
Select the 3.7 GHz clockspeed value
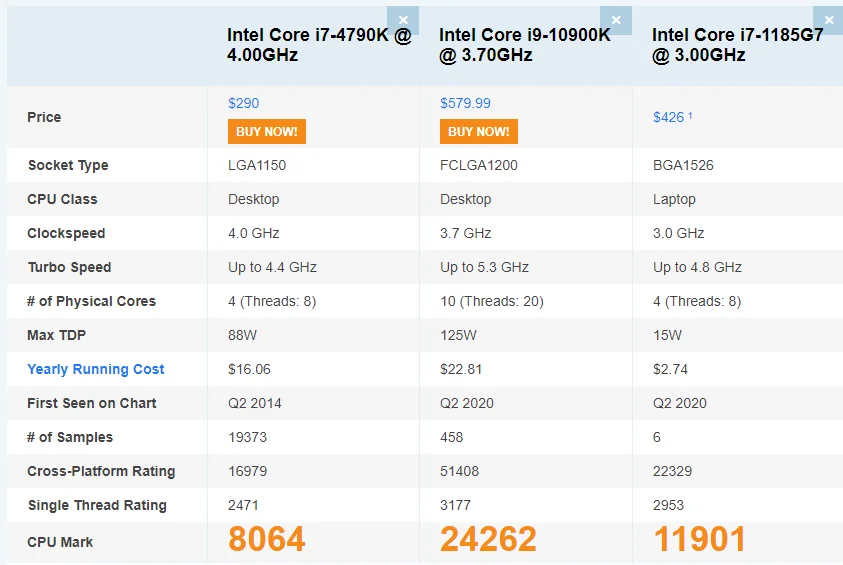click(466, 233)
